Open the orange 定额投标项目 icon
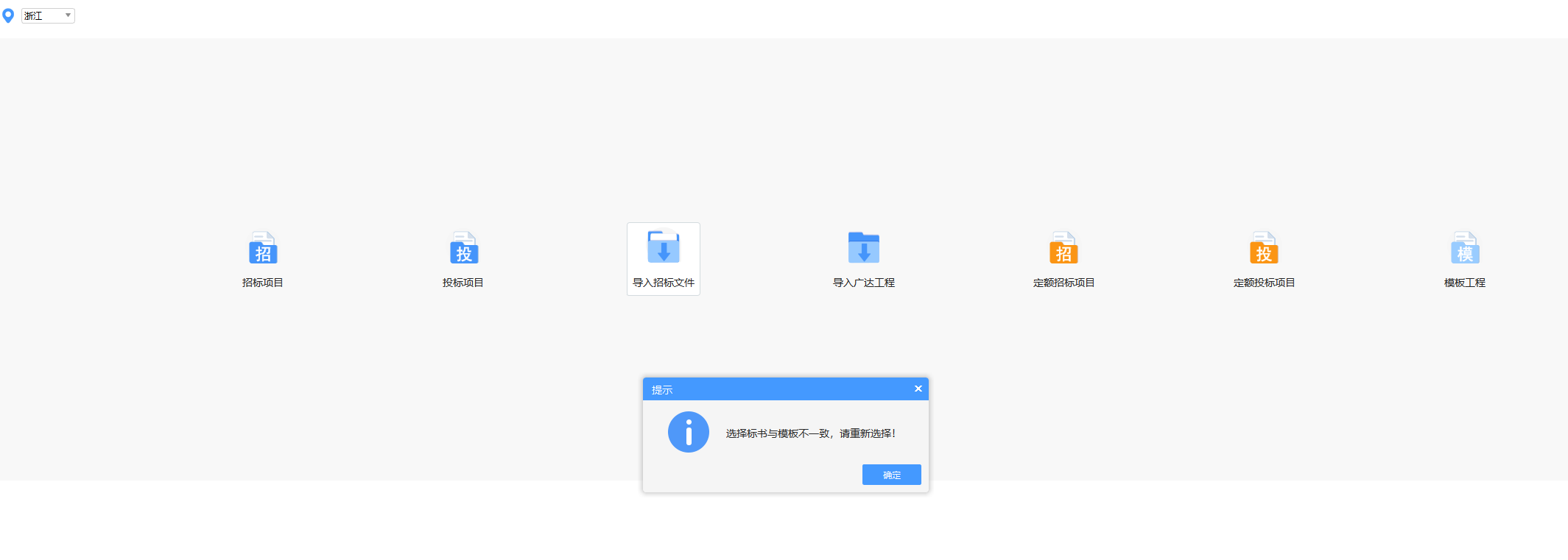1568x560 pixels. 1264,248
